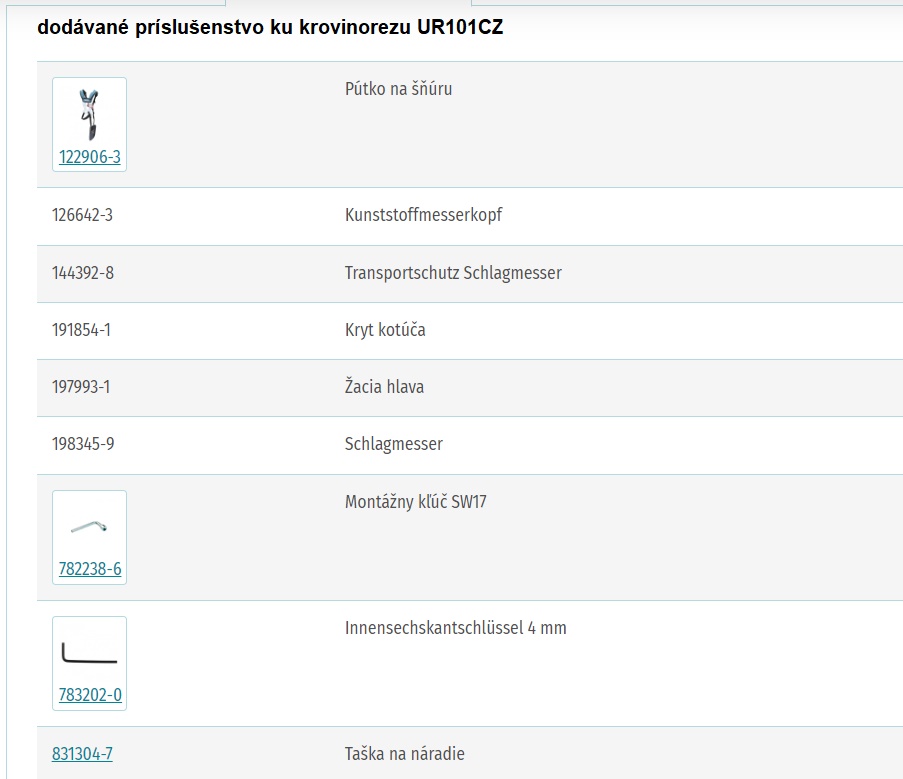Select the Transportschutz Schlagmesser description

coord(453,273)
